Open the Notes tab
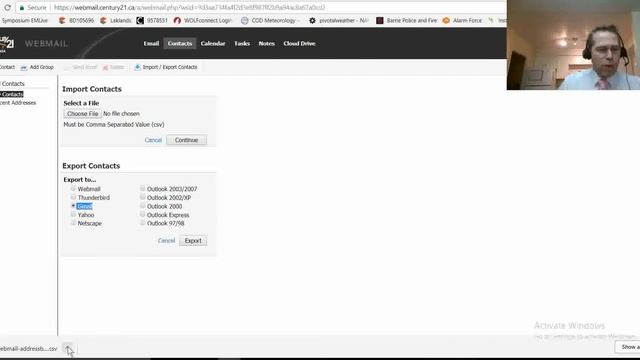Viewport: 640px width, 360px height. click(x=267, y=43)
